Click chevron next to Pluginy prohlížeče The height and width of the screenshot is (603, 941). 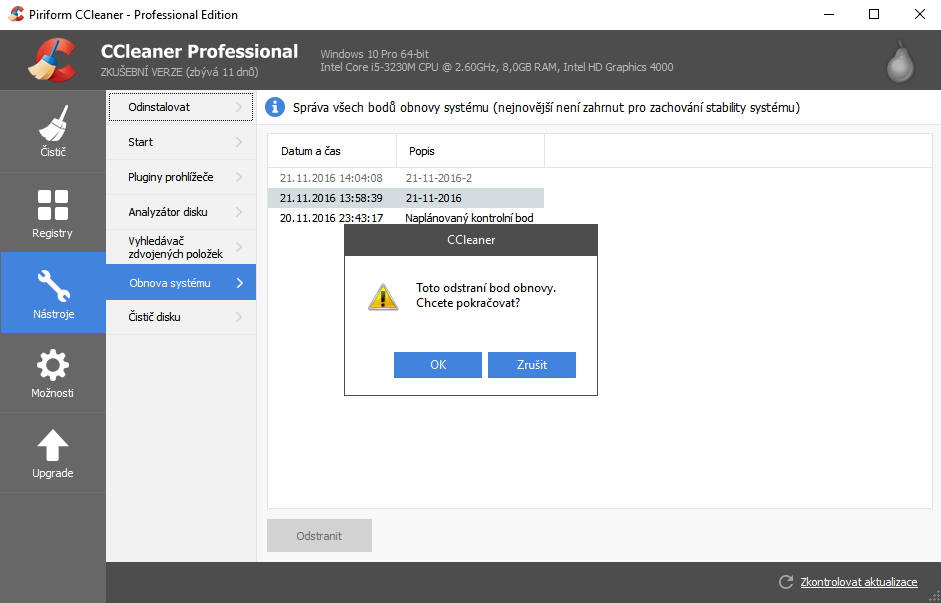239,177
